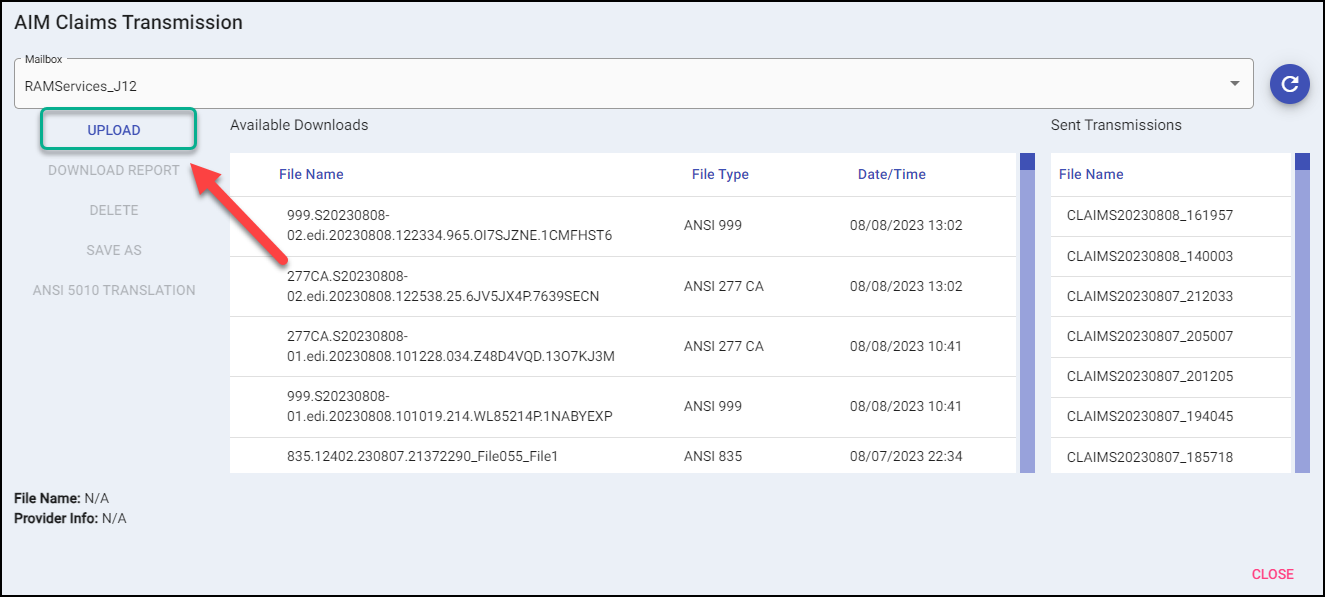Click the UPLOAD button
The height and width of the screenshot is (597, 1325).
pyautogui.click(x=114, y=130)
